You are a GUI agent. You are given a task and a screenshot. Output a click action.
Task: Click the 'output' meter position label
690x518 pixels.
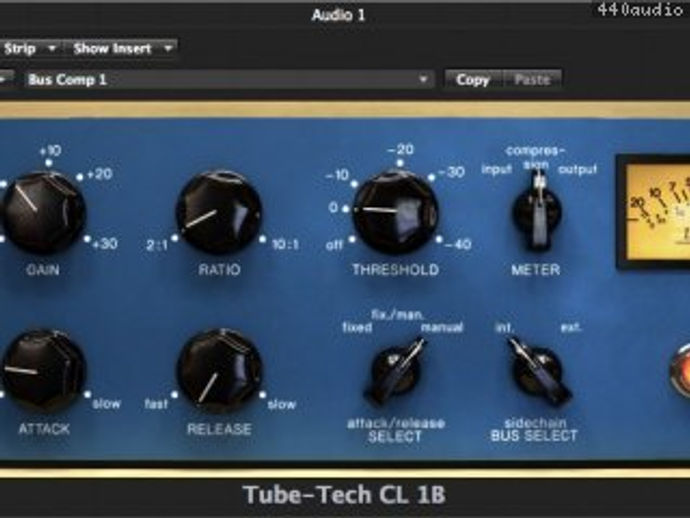(577, 169)
